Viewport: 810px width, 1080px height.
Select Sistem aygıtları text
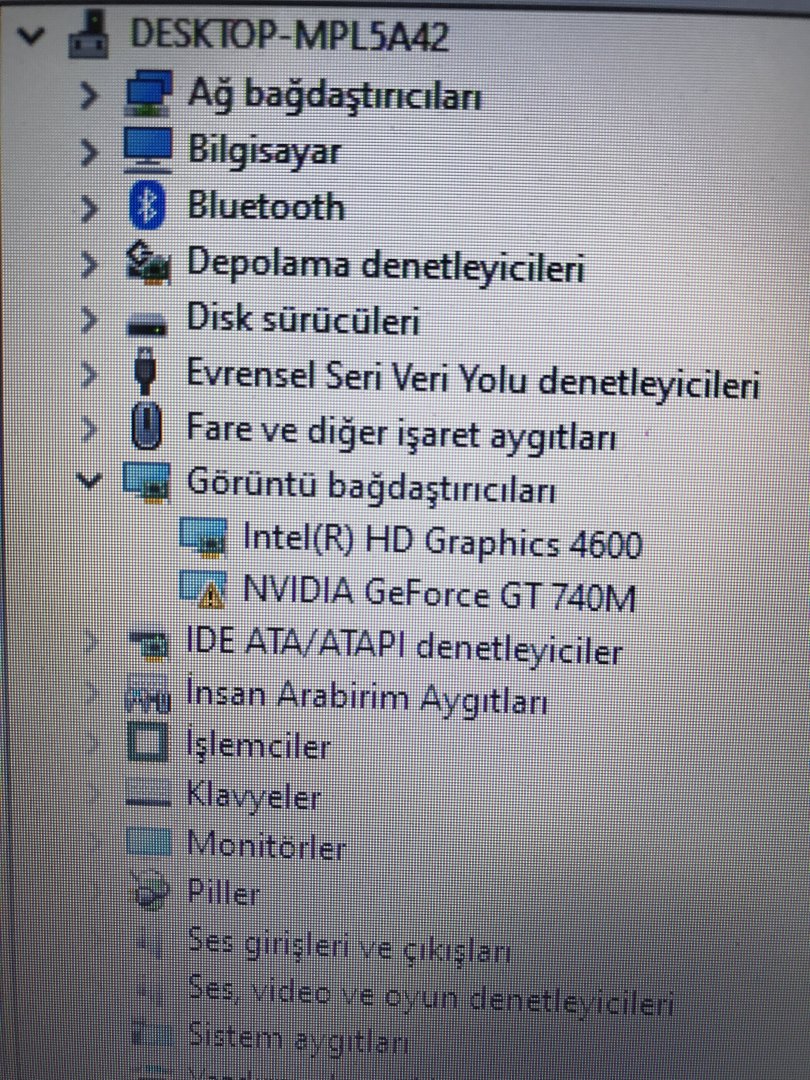pos(298,1038)
